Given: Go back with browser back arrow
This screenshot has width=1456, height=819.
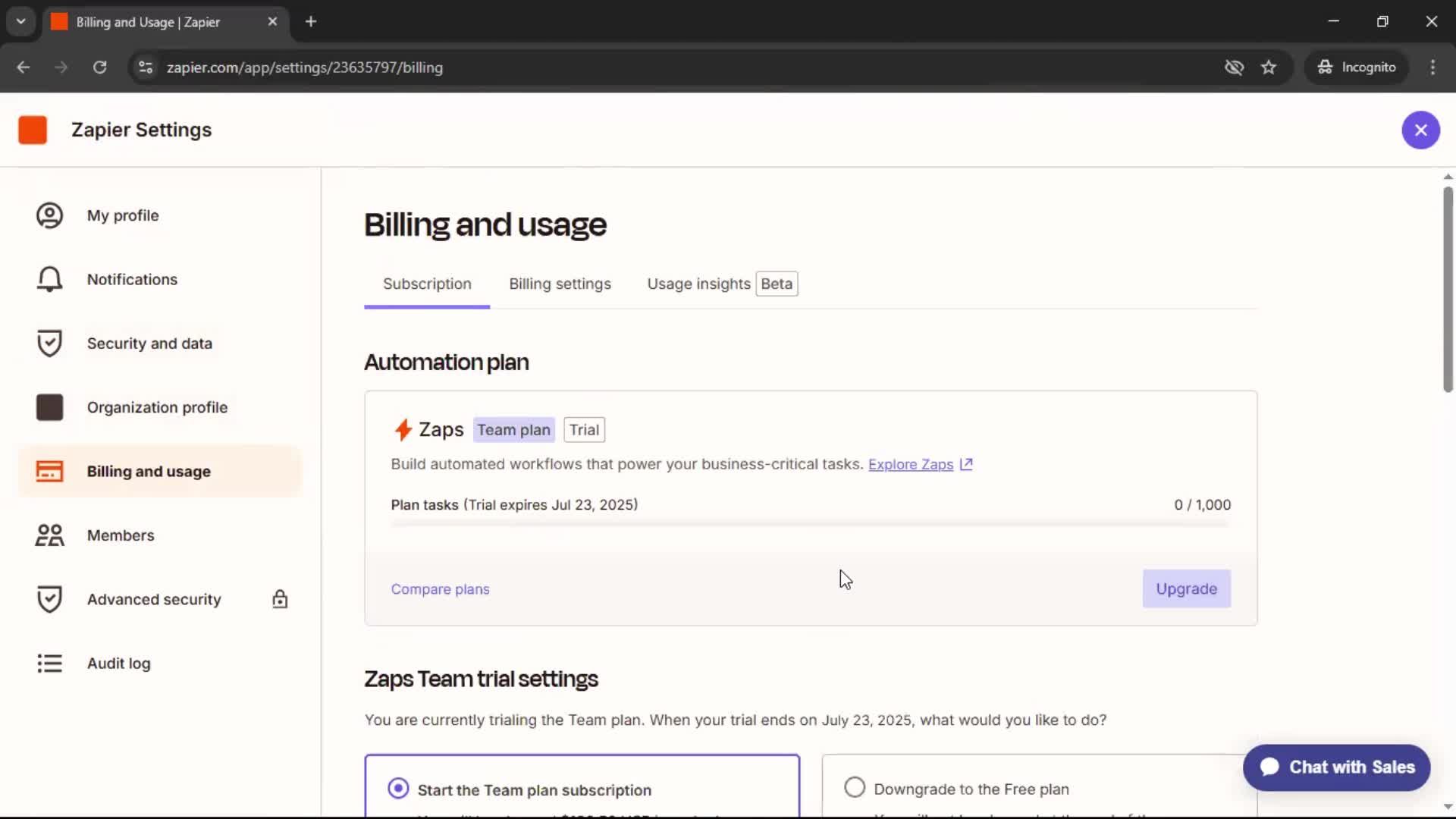Looking at the screenshot, I should [x=24, y=67].
